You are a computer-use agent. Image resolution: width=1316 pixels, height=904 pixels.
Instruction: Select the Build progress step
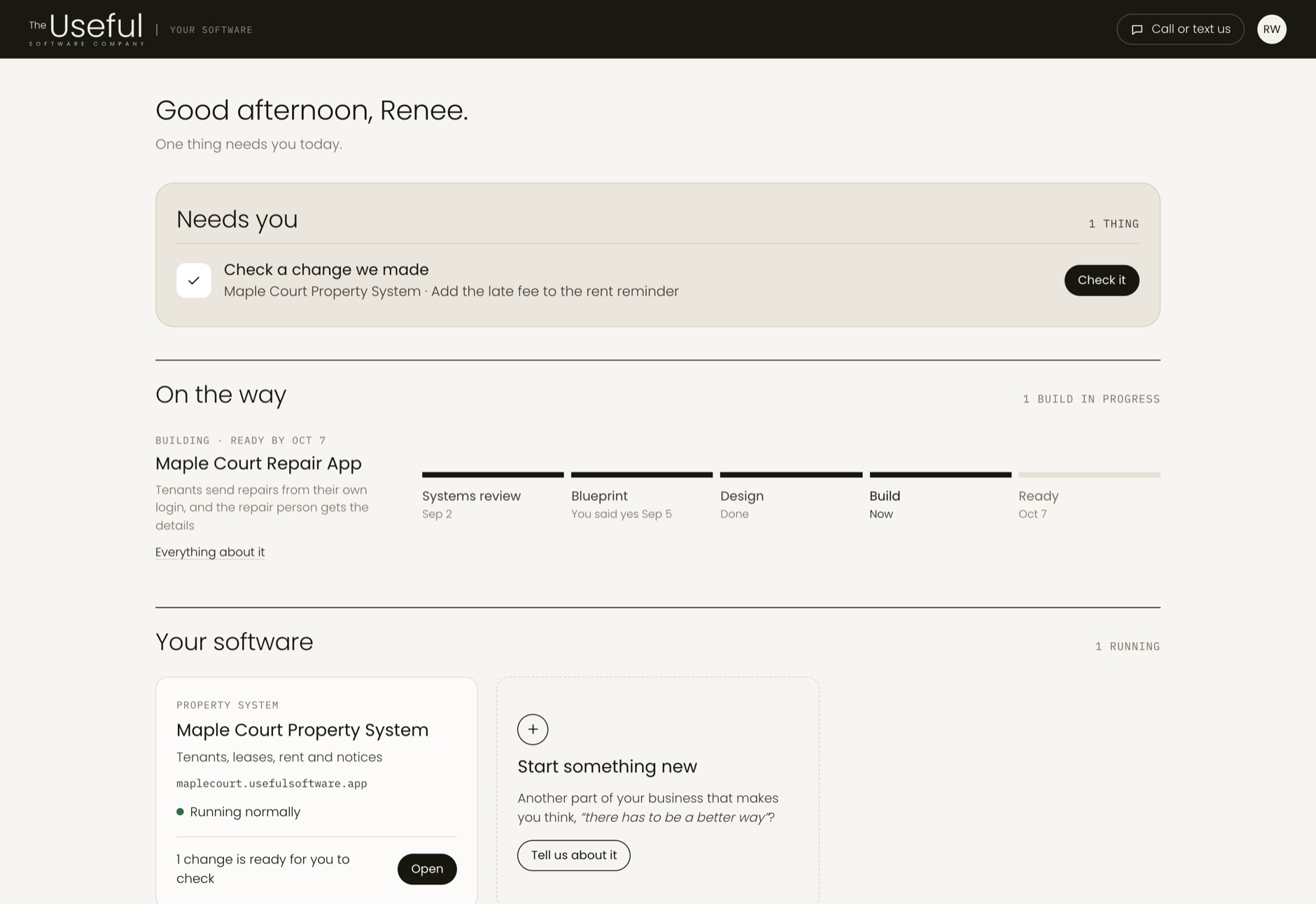coord(940,496)
